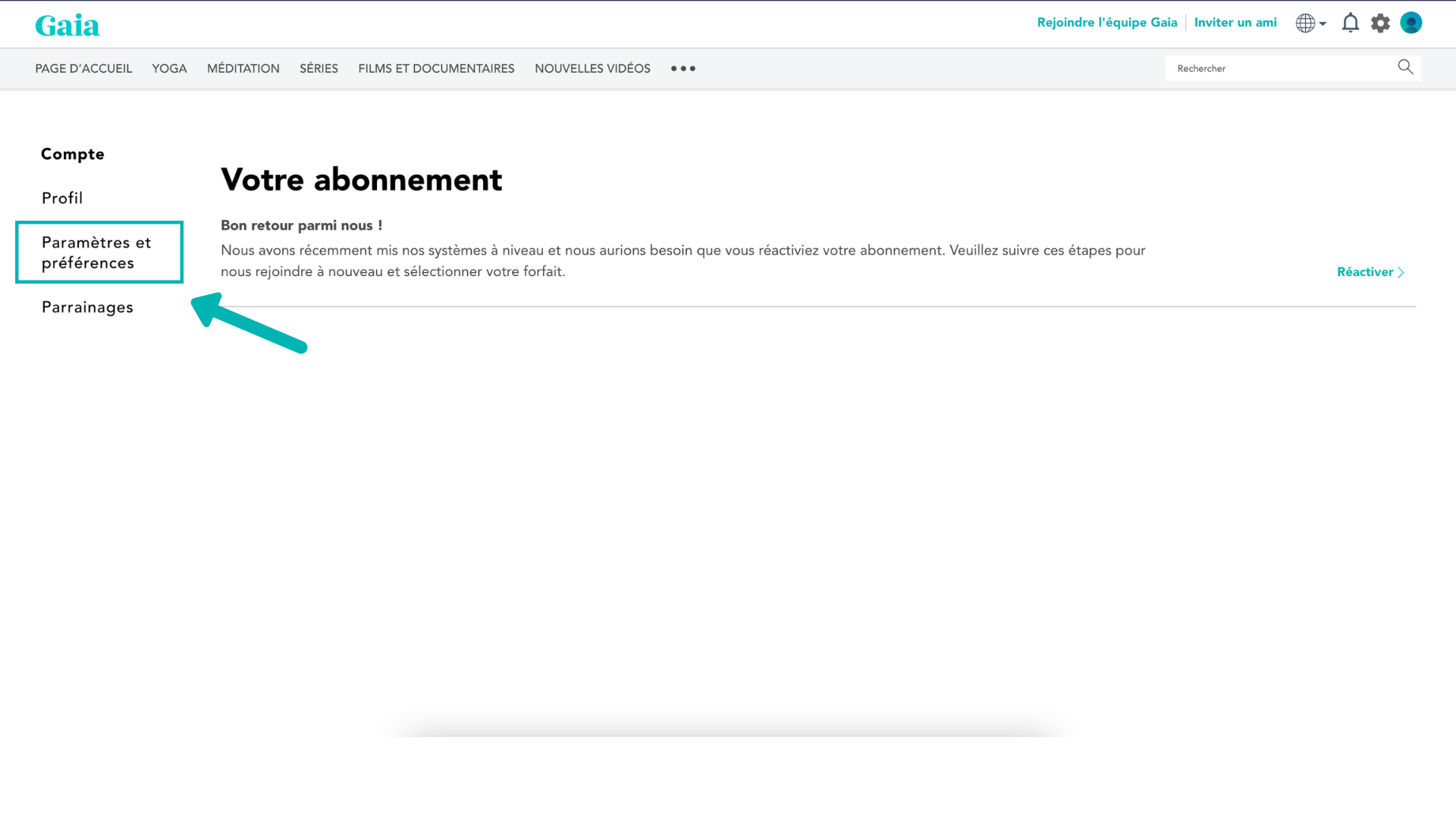The width and height of the screenshot is (1456, 819).
Task: Open the Séries menu item
Action: [318, 68]
